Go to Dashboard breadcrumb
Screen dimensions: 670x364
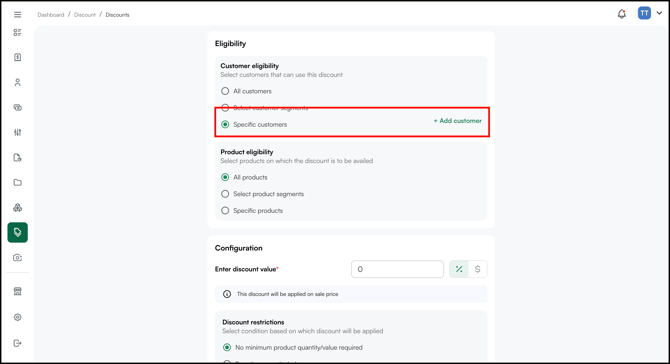pyautogui.click(x=50, y=15)
